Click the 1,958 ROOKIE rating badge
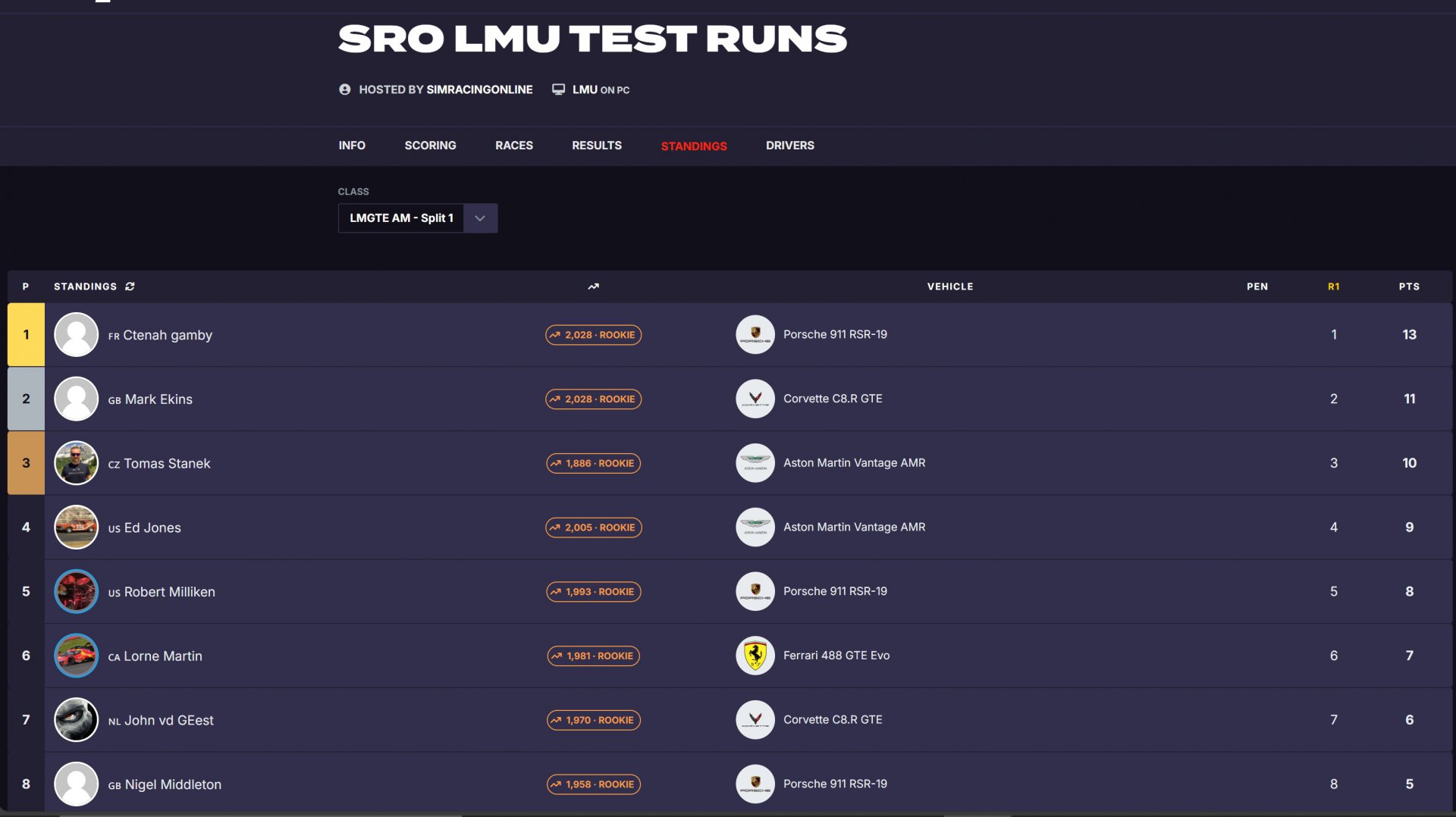The image size is (1456, 817). pyautogui.click(x=594, y=784)
